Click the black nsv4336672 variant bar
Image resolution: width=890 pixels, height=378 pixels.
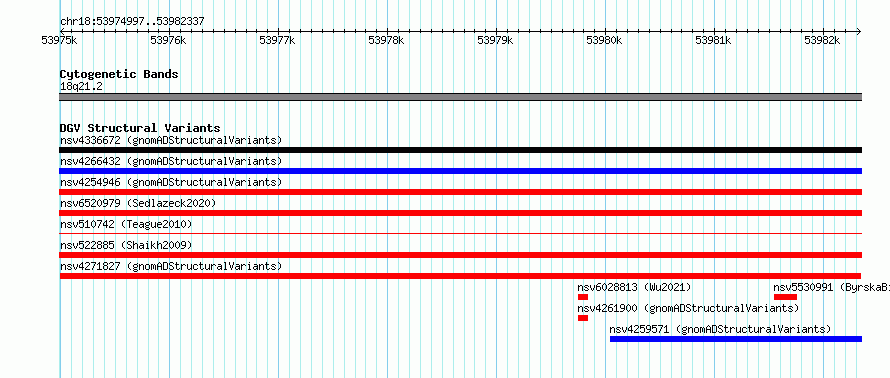point(460,150)
